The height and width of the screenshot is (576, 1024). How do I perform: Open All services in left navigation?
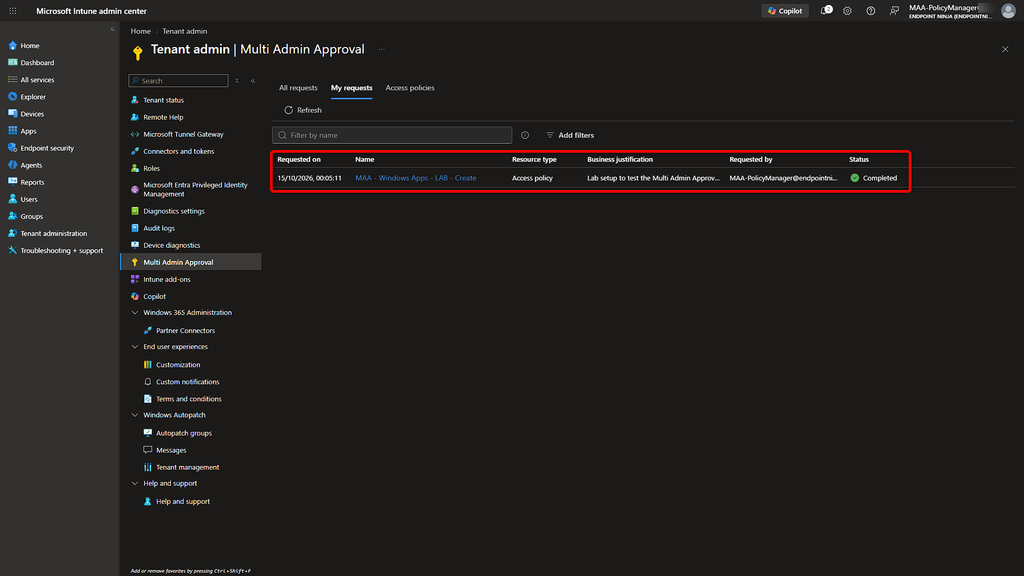coord(37,80)
